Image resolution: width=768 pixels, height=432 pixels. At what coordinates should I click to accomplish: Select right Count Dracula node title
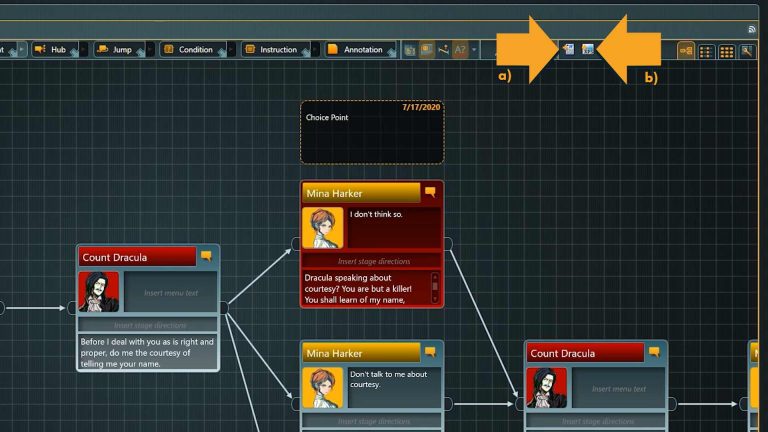pos(585,353)
